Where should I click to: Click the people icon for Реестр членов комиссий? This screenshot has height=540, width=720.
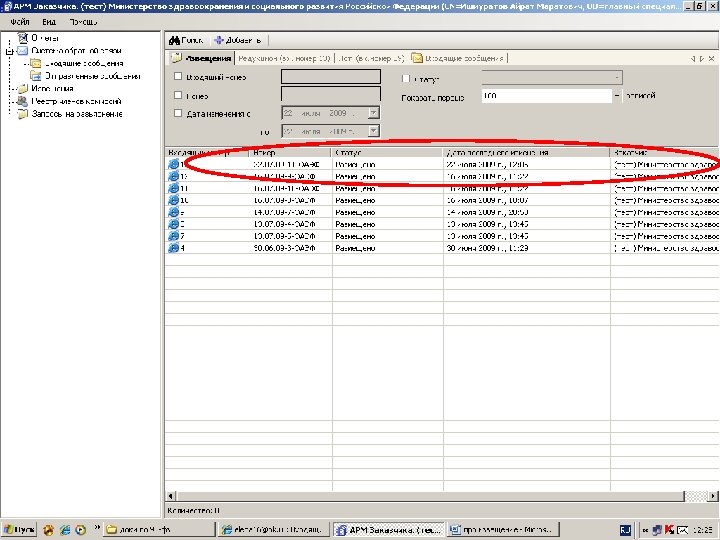click(x=22, y=101)
